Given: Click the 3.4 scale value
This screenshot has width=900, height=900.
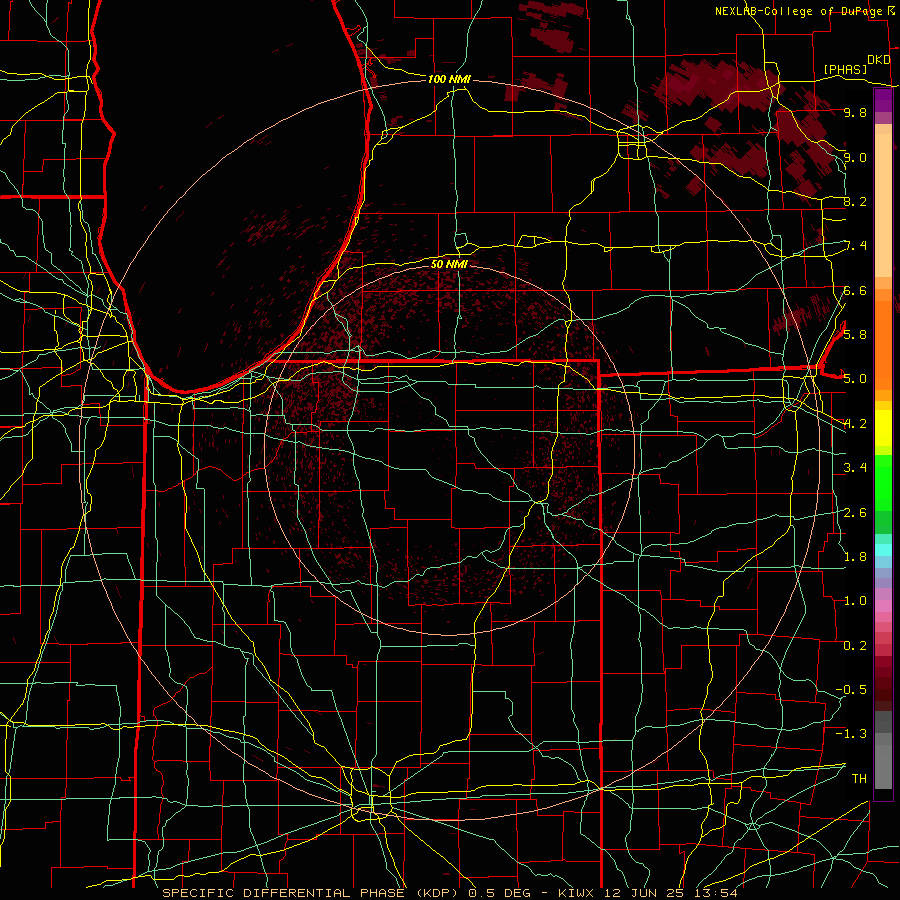Looking at the screenshot, I should 855,468.
